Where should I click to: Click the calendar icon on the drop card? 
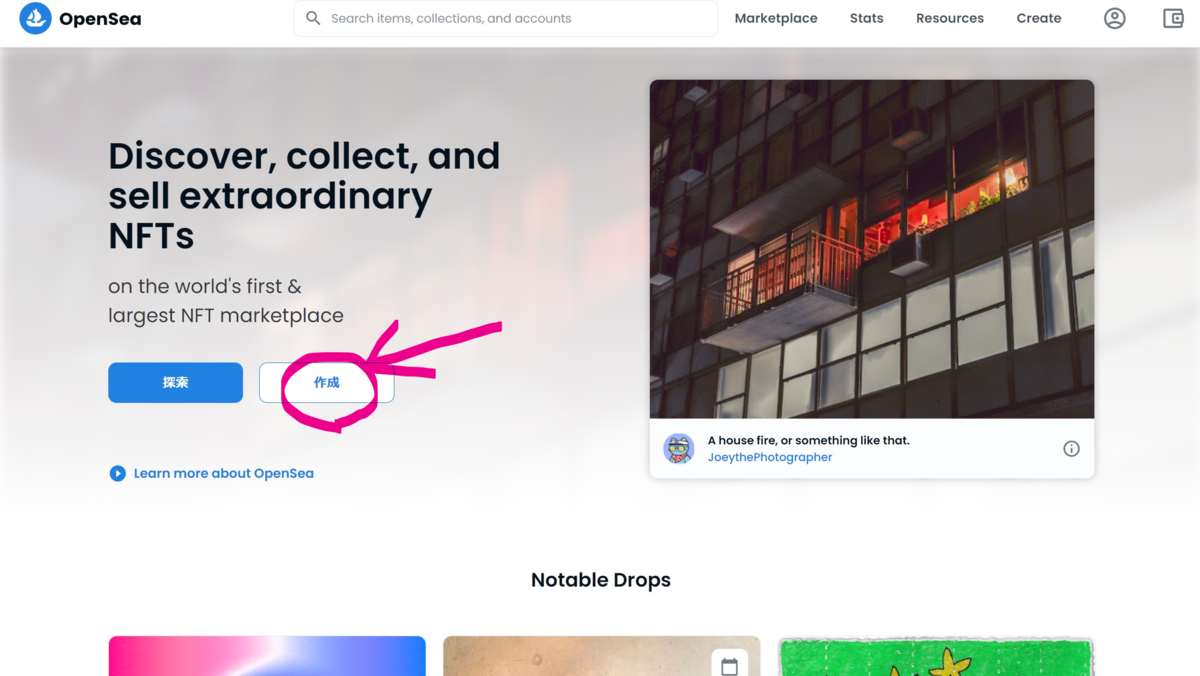(729, 666)
